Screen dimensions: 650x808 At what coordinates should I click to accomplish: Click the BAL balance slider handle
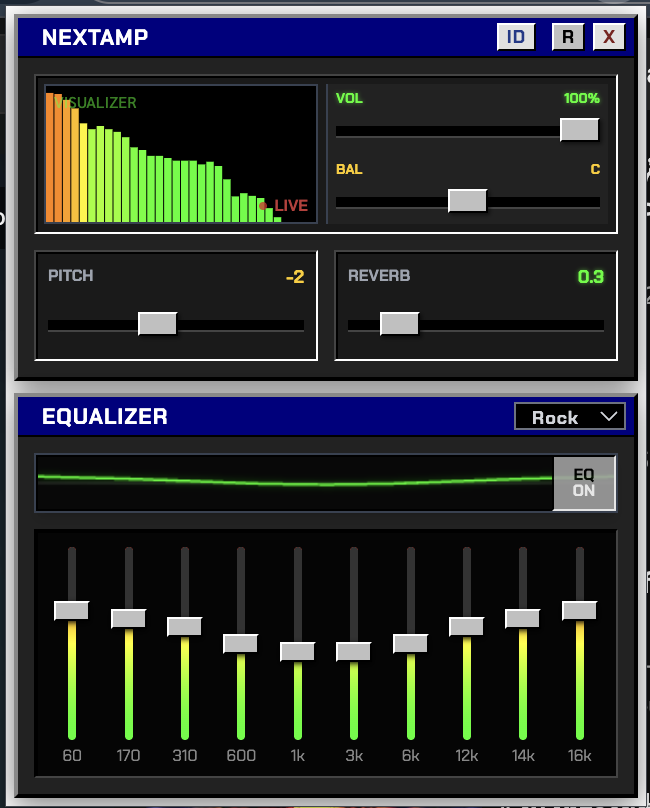(x=467, y=200)
